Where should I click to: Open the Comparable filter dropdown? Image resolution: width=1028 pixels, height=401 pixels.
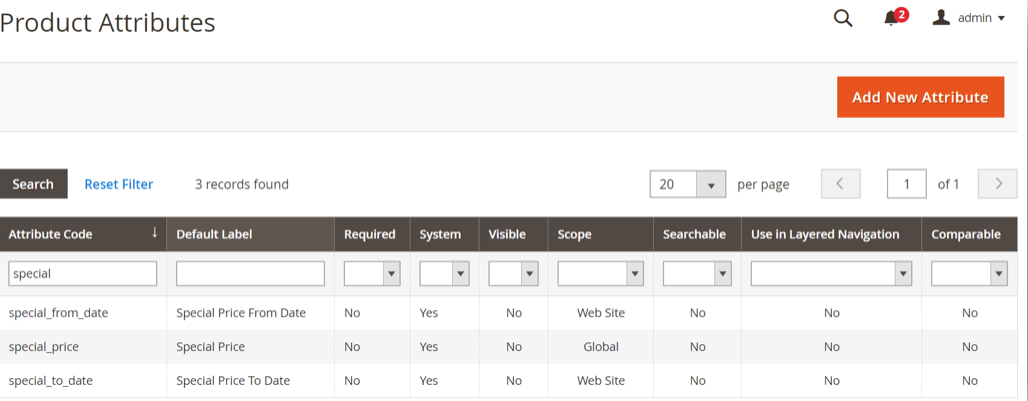coord(969,274)
